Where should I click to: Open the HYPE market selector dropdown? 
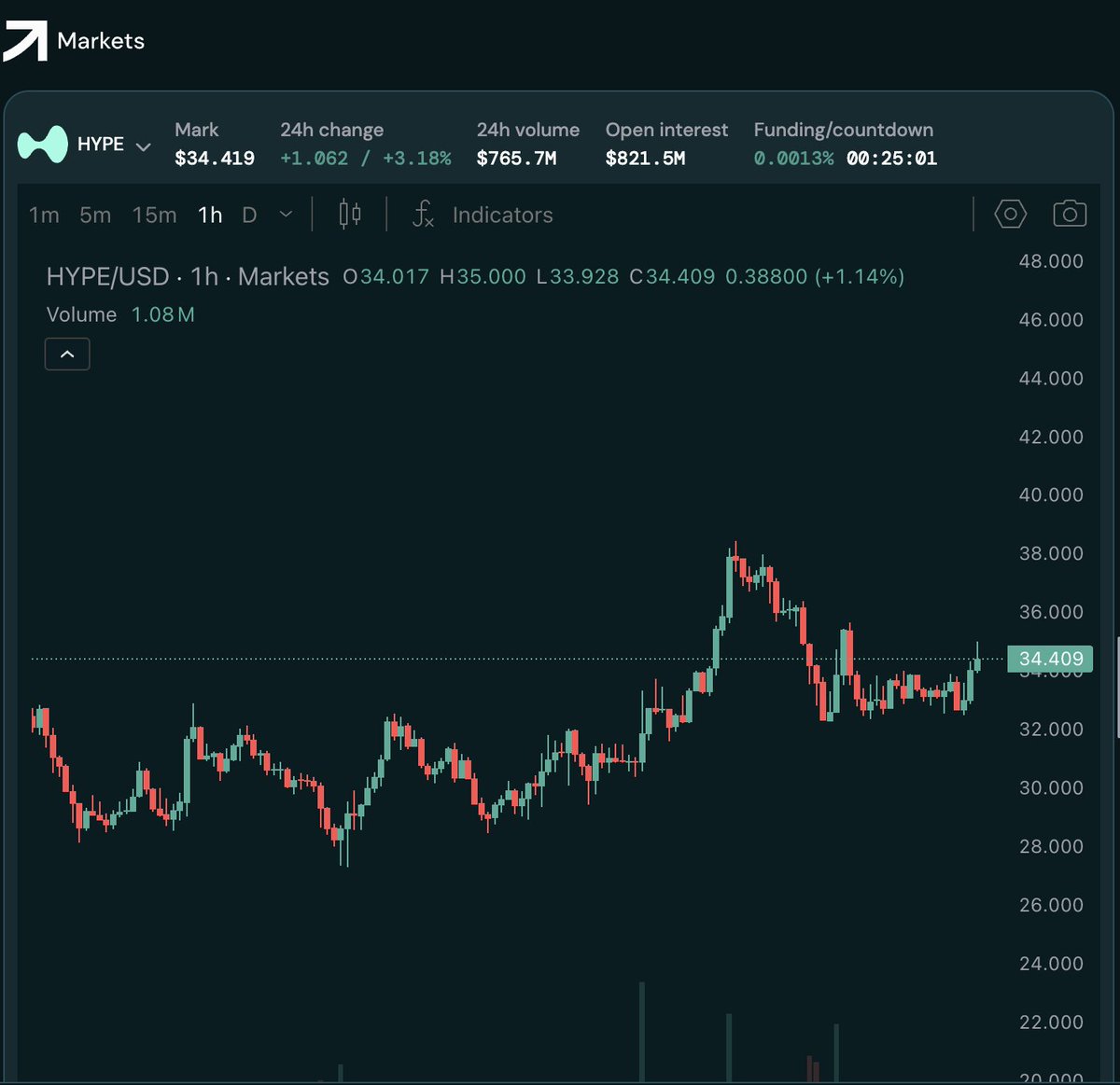[143, 146]
